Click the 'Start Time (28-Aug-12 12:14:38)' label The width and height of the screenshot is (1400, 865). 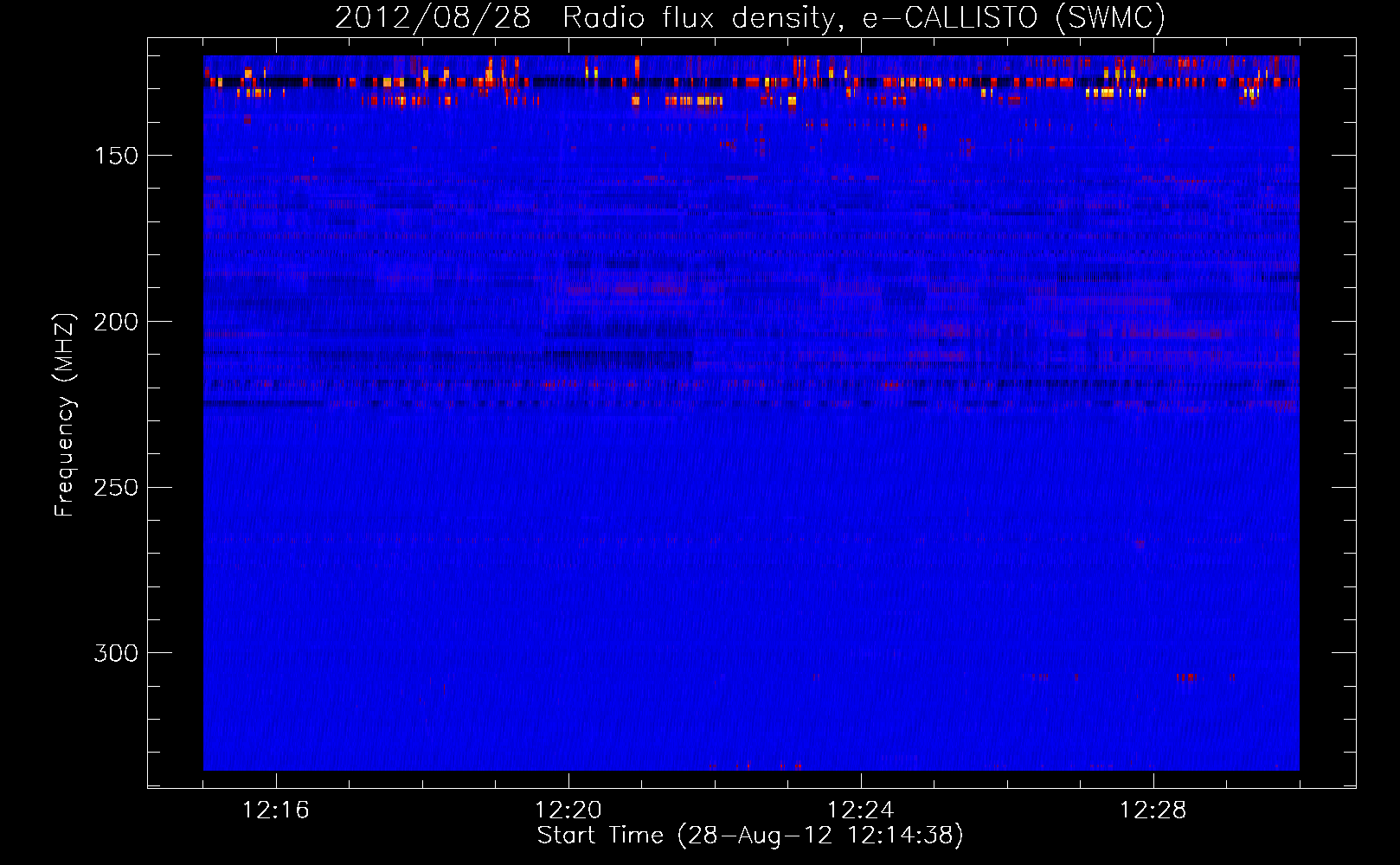750,836
